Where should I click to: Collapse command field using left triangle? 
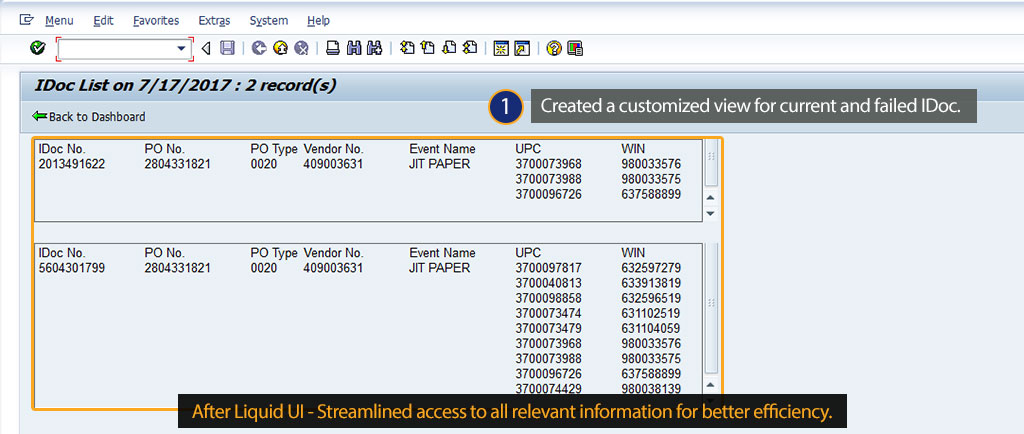click(x=206, y=48)
